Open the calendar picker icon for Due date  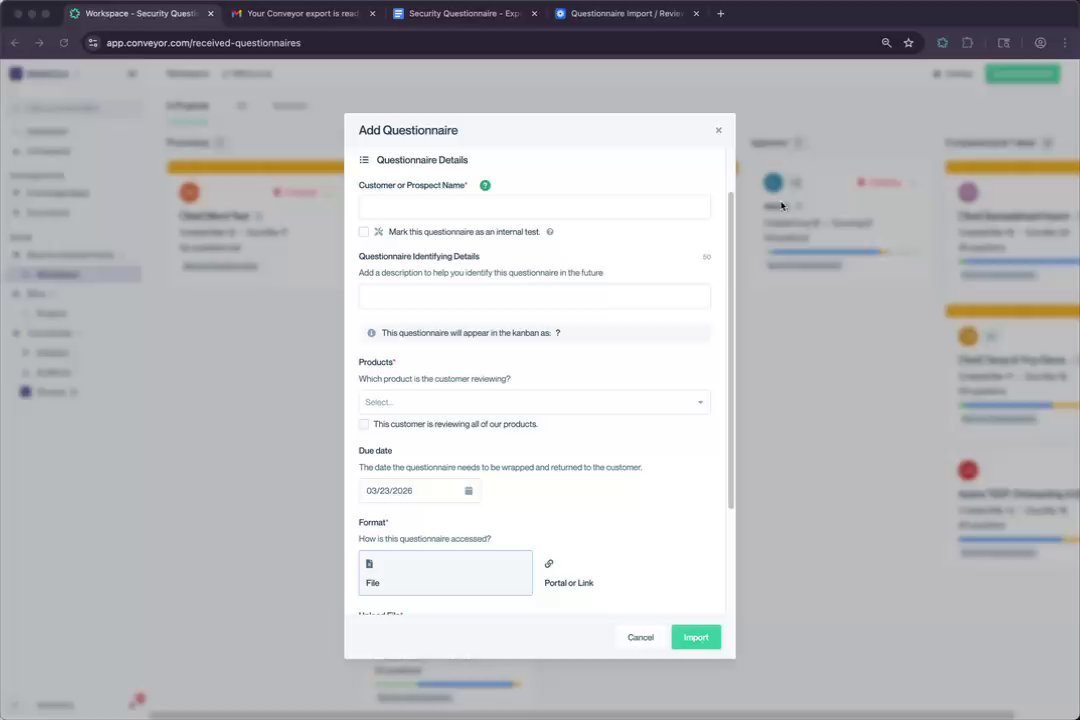pyautogui.click(x=468, y=491)
